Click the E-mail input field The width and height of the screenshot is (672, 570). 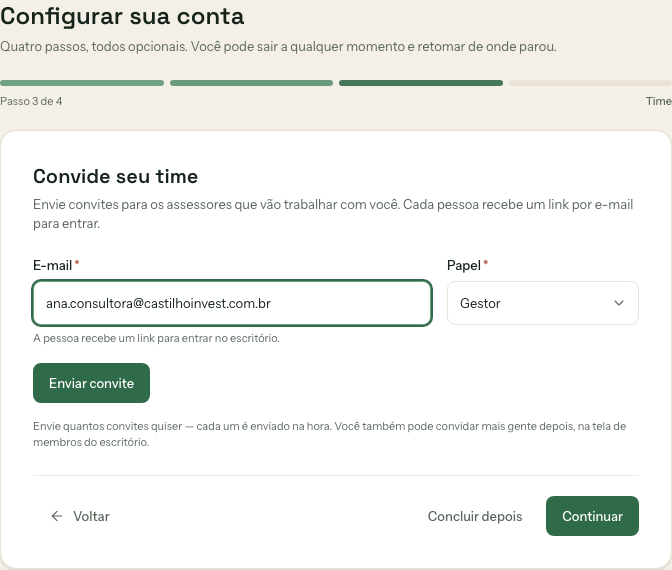tap(232, 303)
